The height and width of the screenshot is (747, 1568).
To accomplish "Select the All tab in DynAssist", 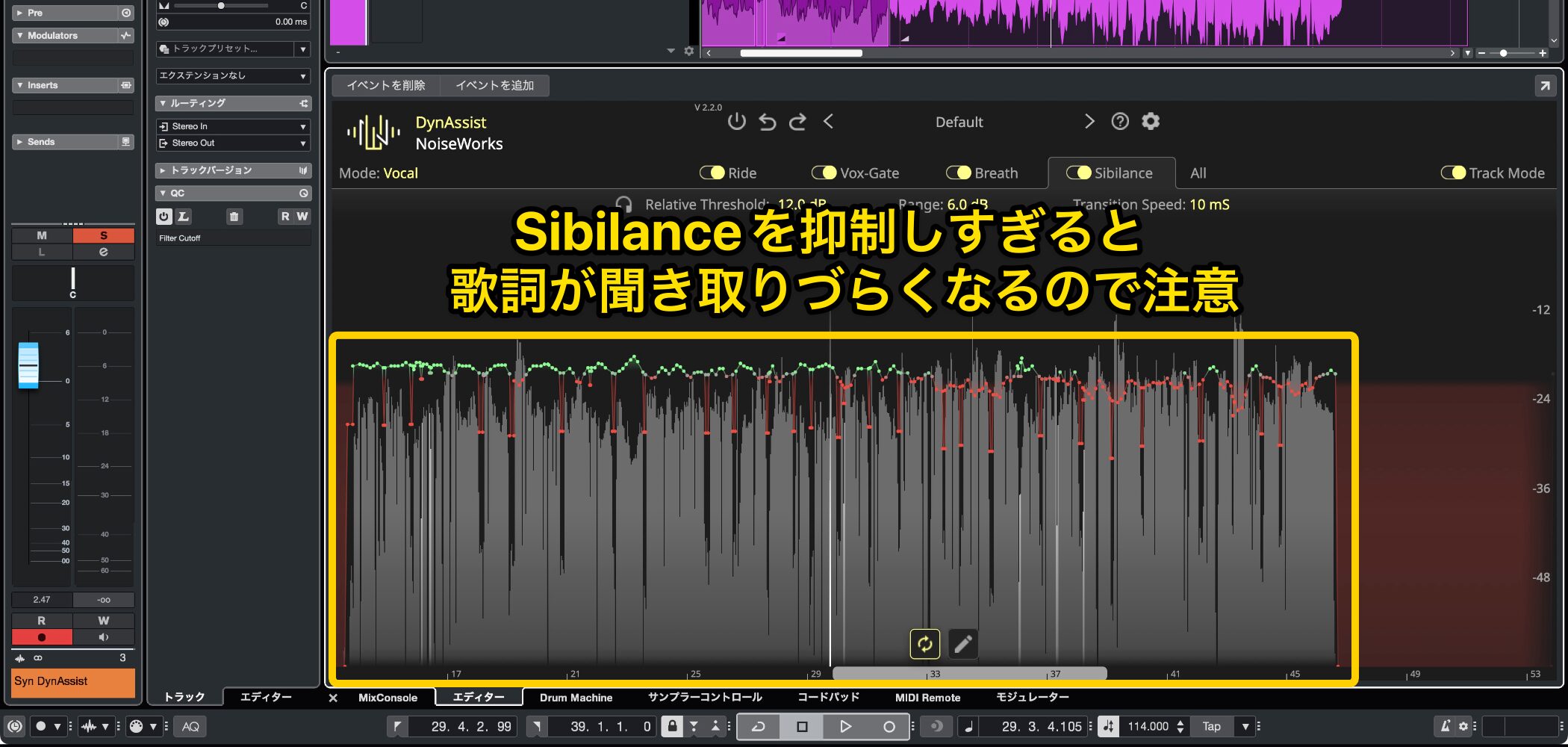I will 1198,173.
